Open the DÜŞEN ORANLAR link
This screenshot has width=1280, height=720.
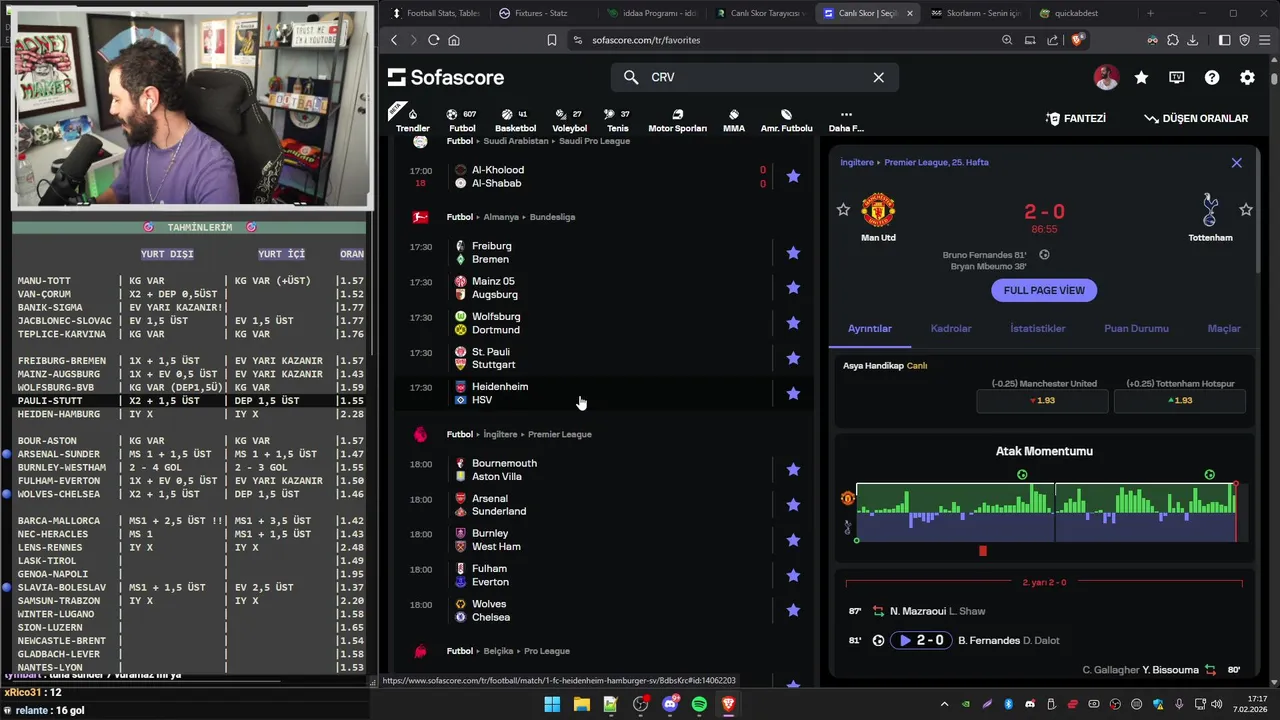1196,118
